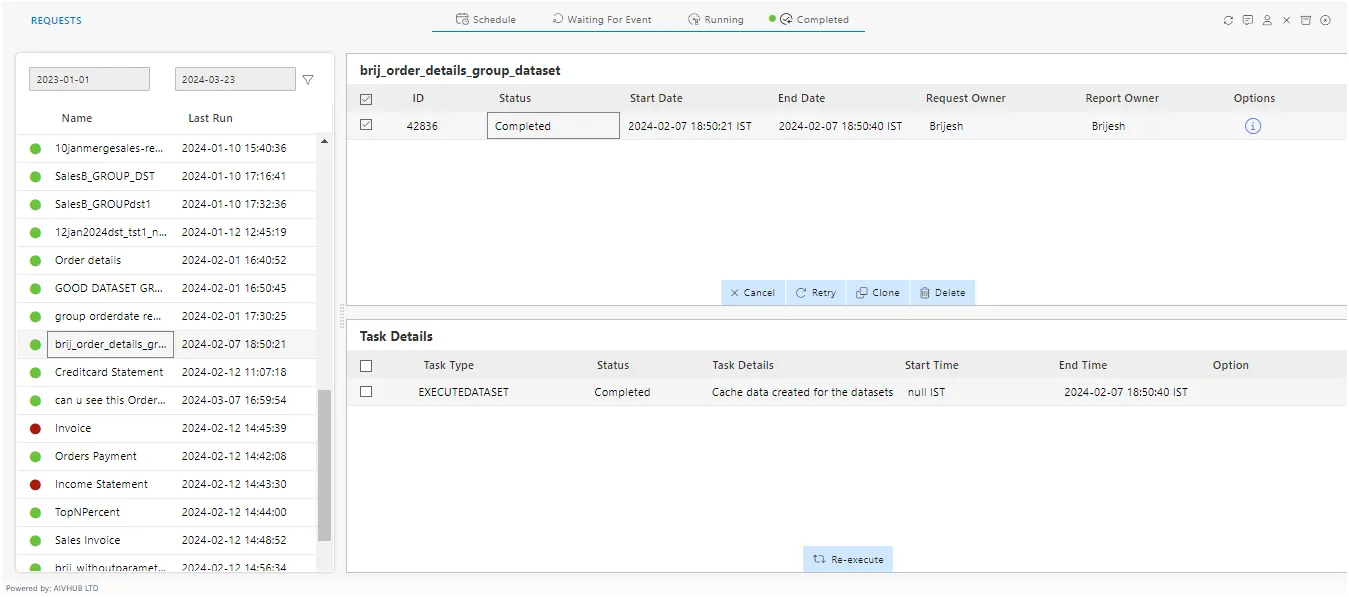1349x597 pixels.
Task: Click End Date column header in requests table
Action: pyautogui.click(x=802, y=98)
